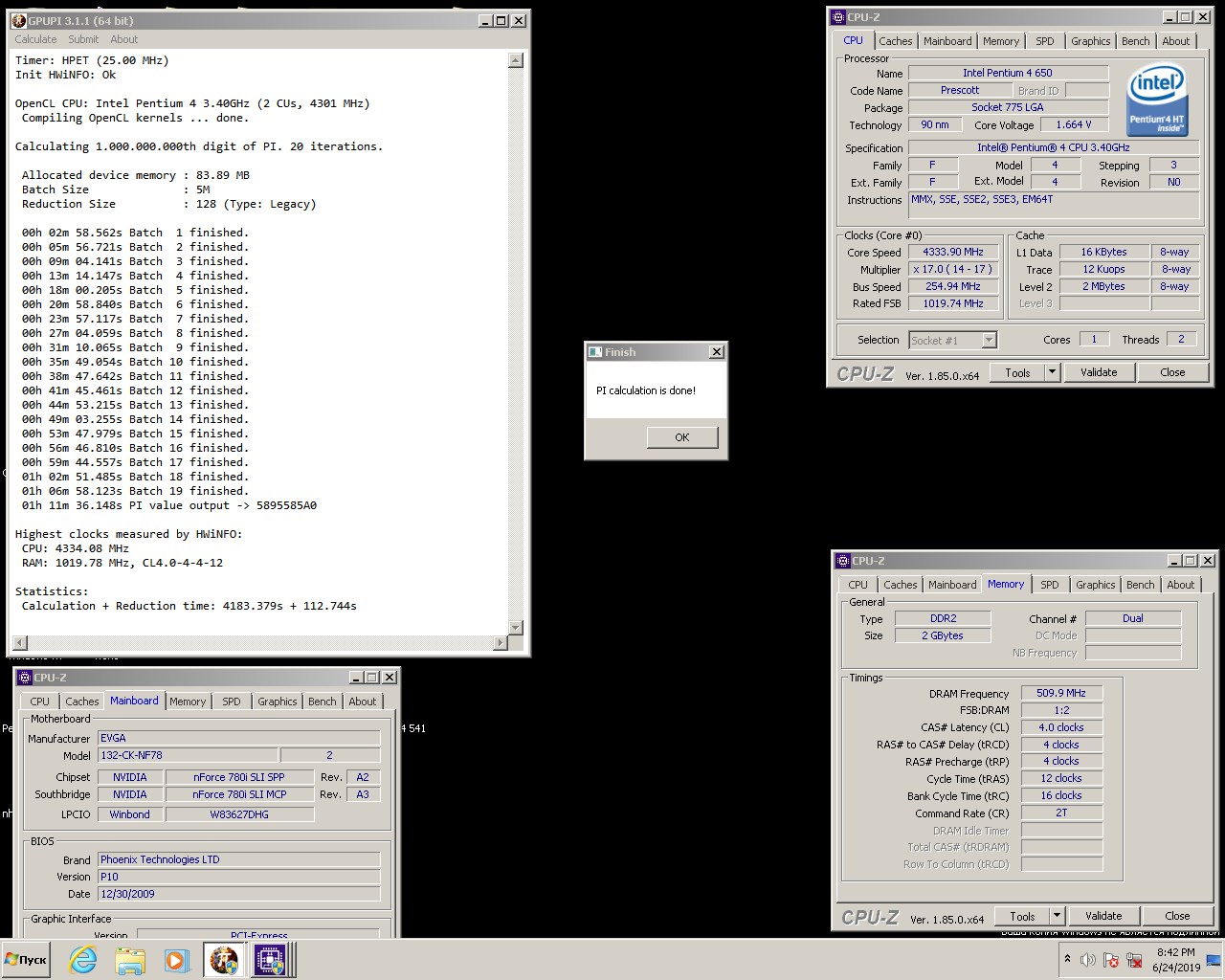Viewport: 1225px width, 980px height.
Task: Expand Tools dropdown arrow in top CPU-Z window
Action: click(x=1052, y=372)
